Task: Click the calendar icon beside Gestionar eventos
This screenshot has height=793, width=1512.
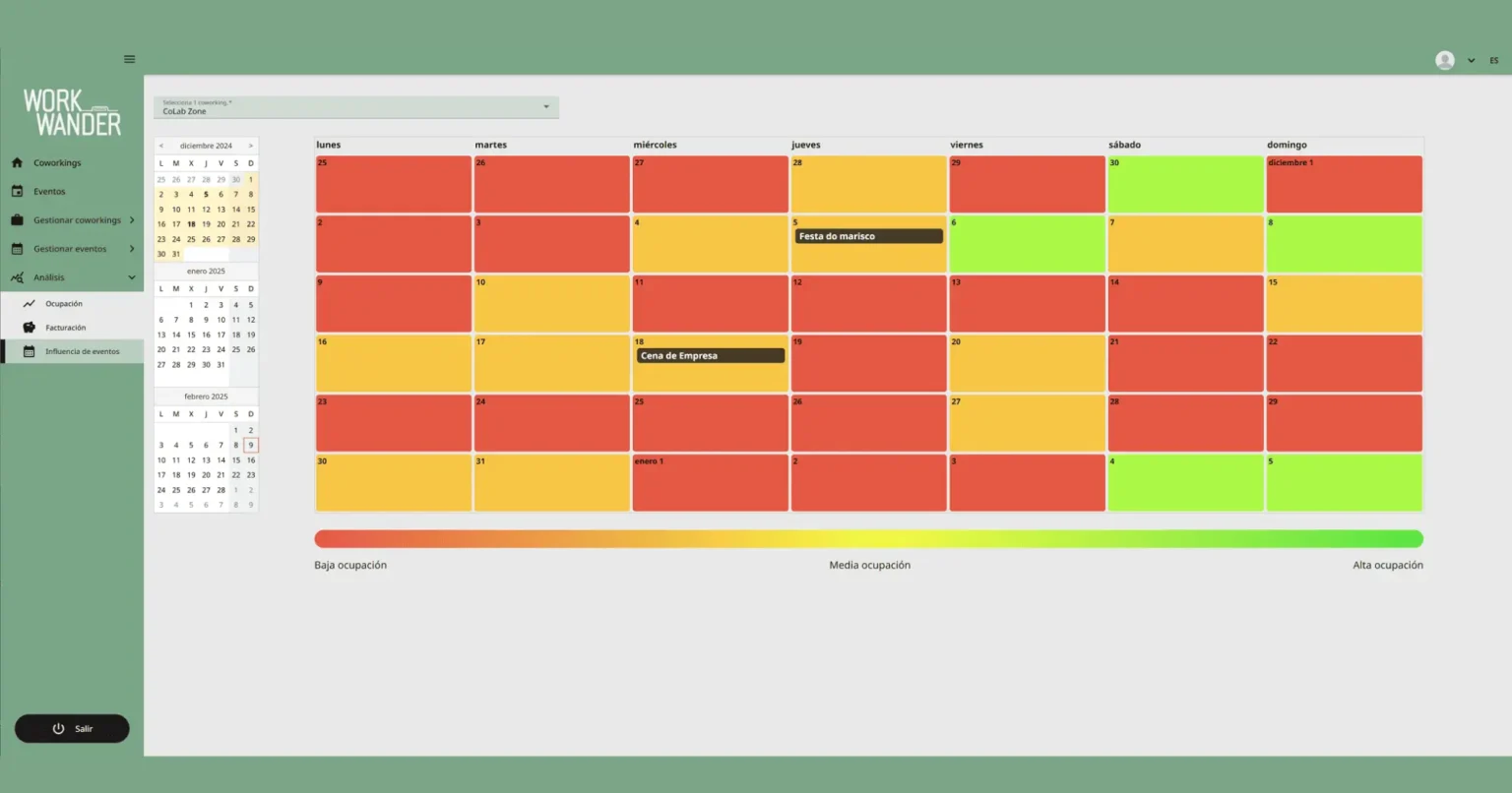Action: [19, 248]
